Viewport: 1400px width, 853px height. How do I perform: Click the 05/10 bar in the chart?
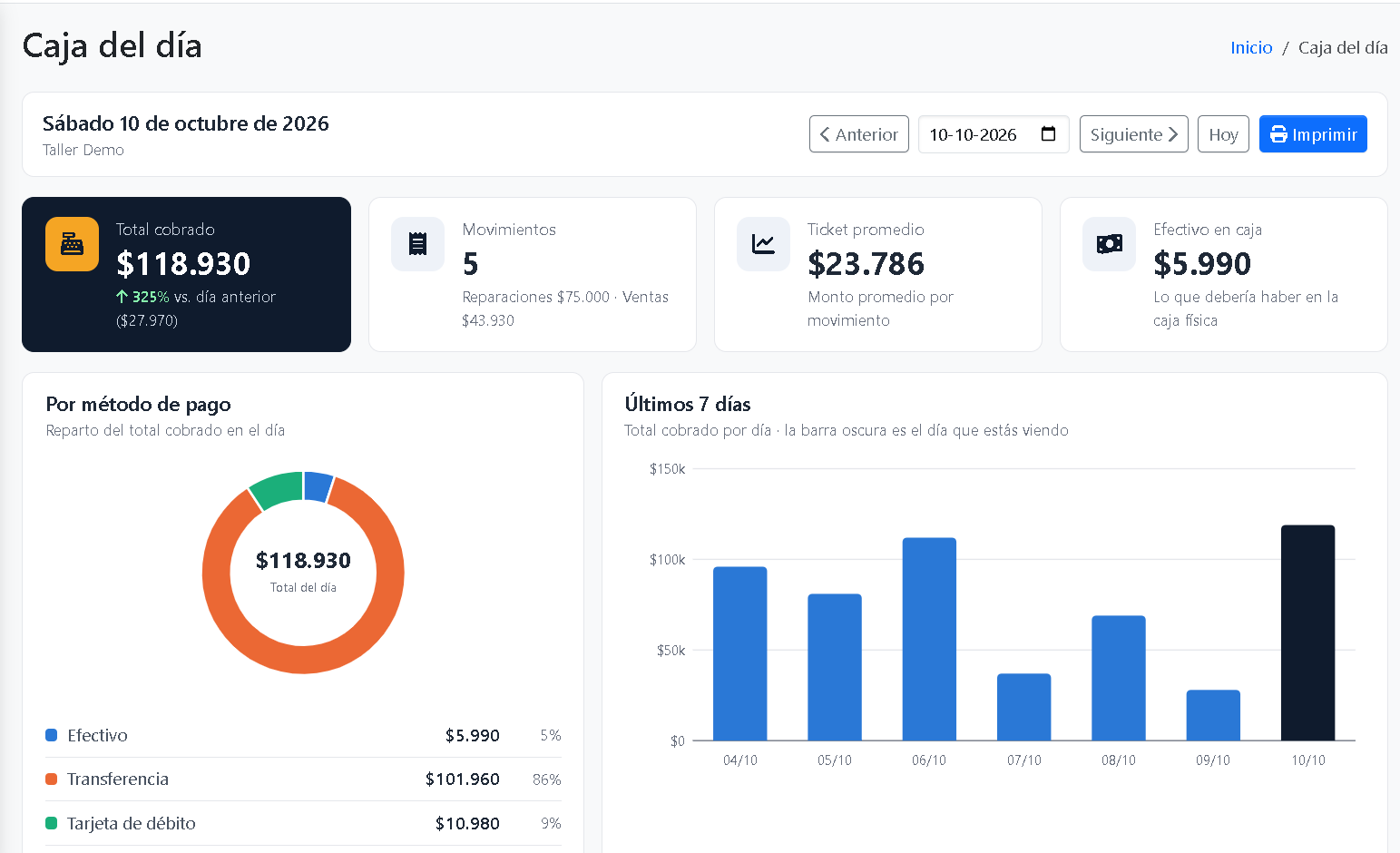[x=835, y=667]
